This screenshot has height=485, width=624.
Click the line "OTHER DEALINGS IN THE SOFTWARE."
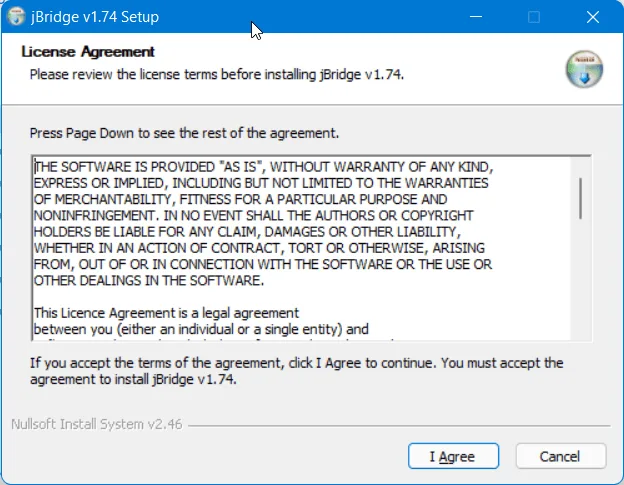(x=149, y=280)
